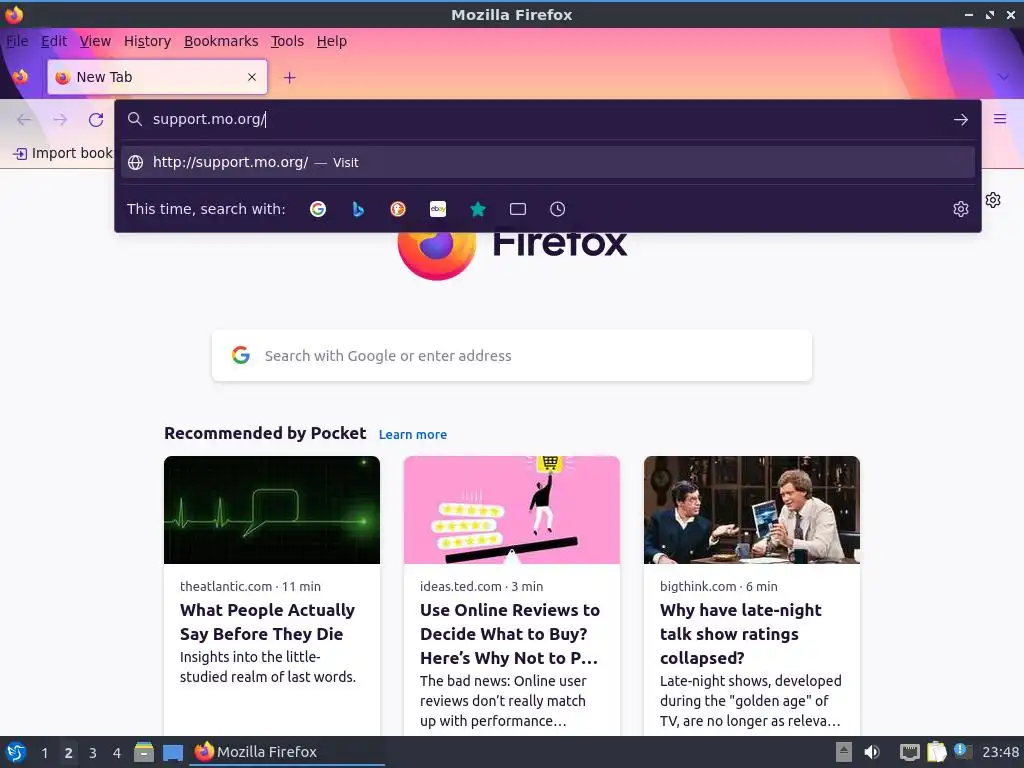This screenshot has height=768, width=1024.
Task: Go forward one page
Action: [x=60, y=120]
